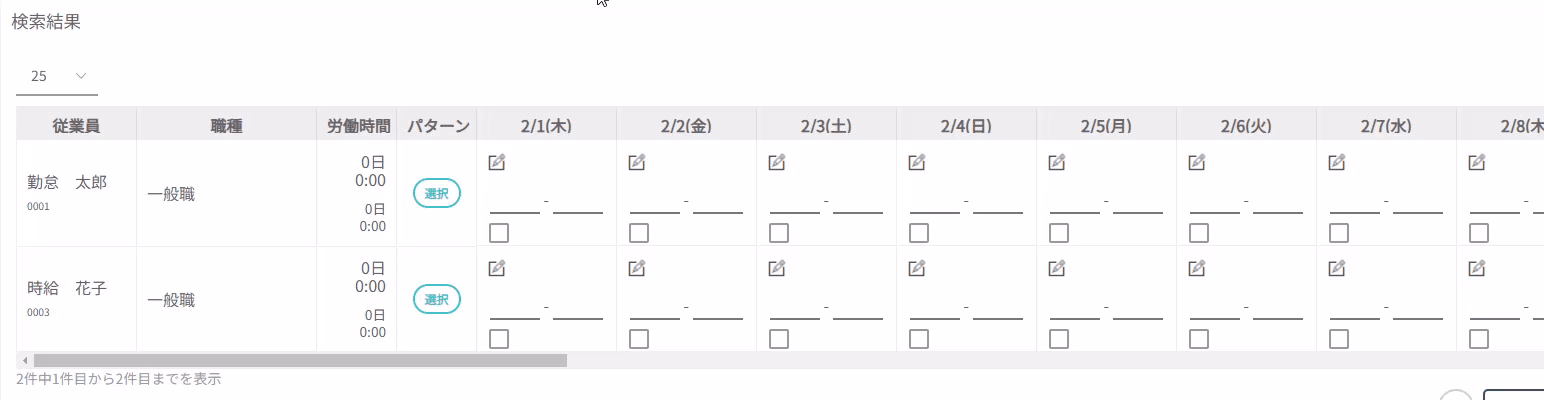Check the 2/1(木) checkbox for 勤怠 太郎
Screen dimensions: 1544x400
pyautogui.click(x=499, y=233)
